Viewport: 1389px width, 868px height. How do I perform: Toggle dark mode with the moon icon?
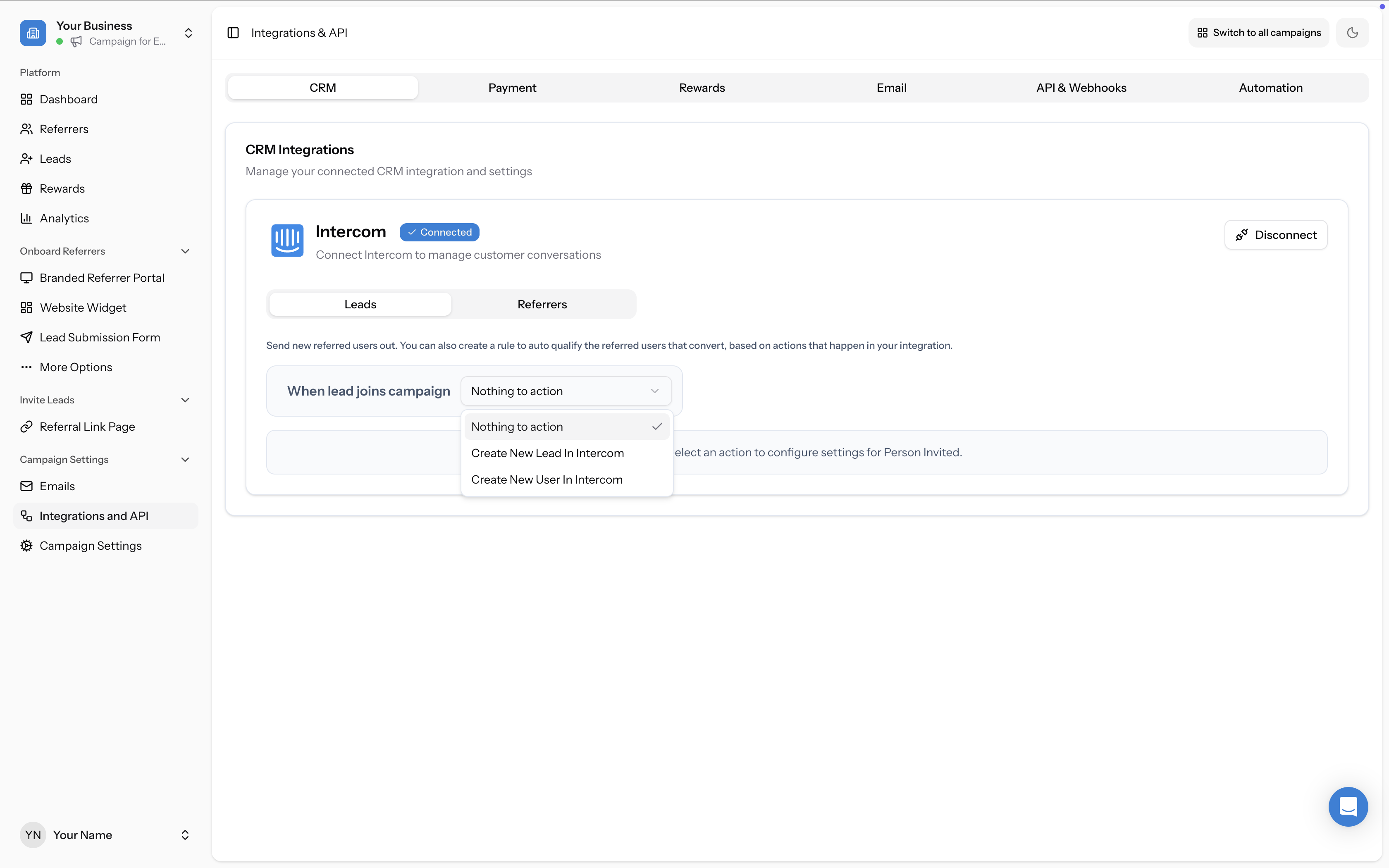[1352, 32]
